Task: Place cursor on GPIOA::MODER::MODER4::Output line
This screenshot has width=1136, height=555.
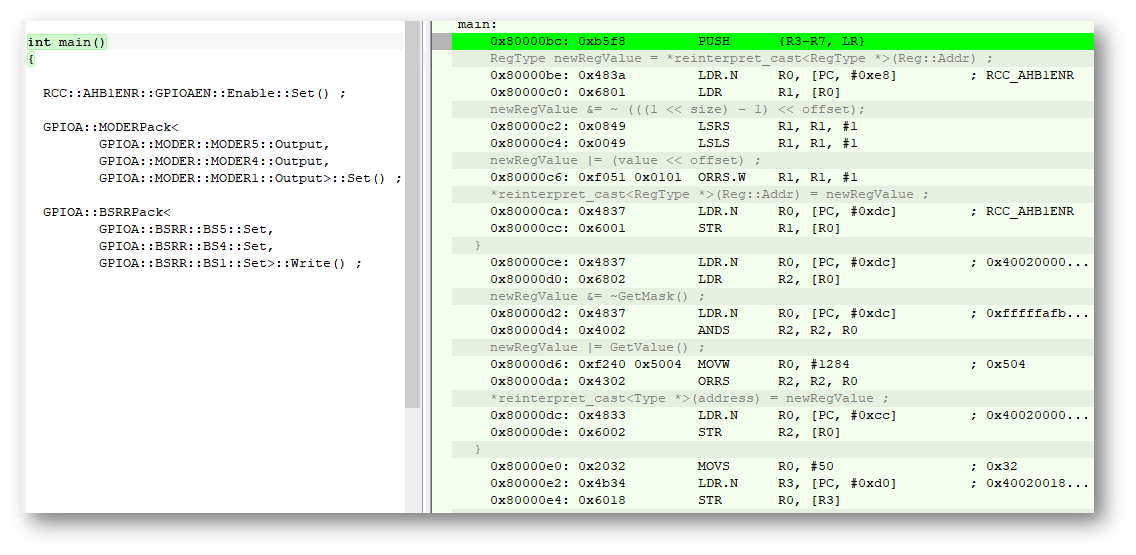Action: [x=213, y=161]
